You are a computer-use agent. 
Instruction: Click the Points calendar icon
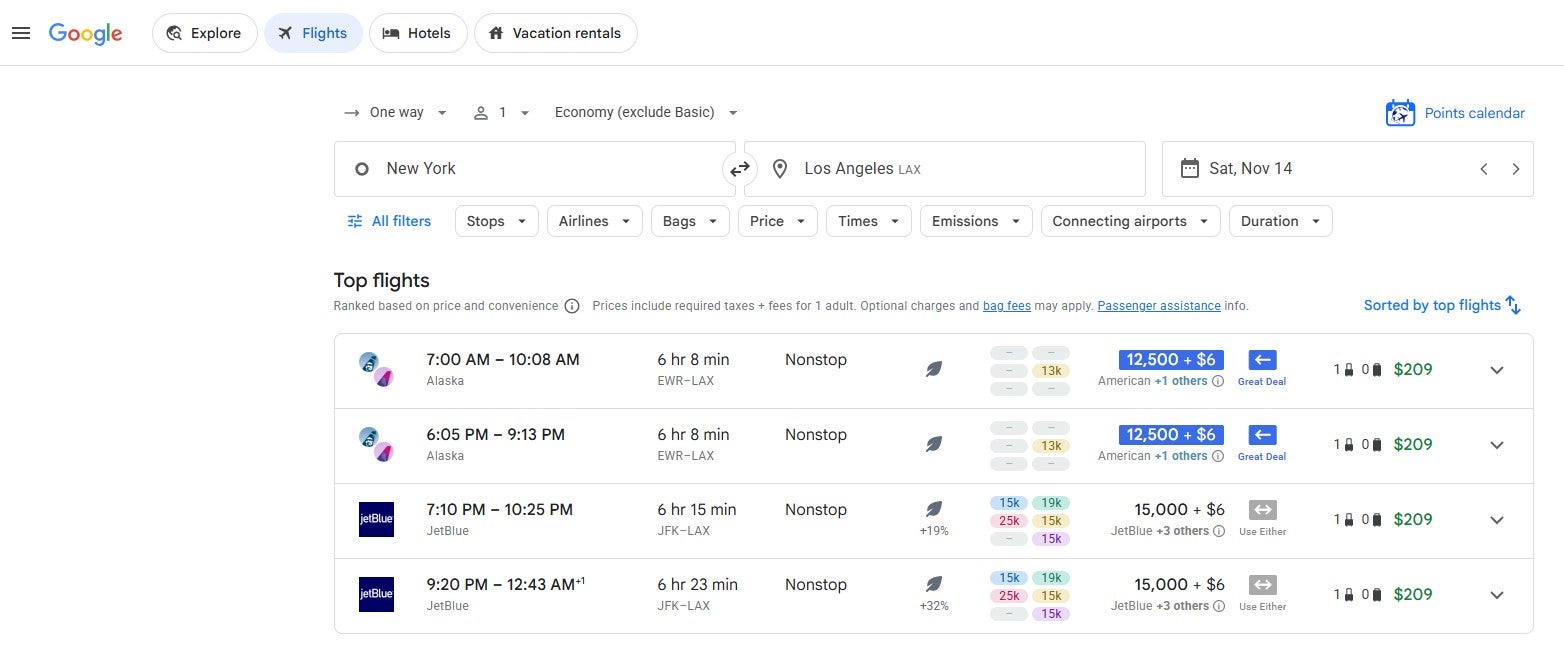[x=1400, y=113]
